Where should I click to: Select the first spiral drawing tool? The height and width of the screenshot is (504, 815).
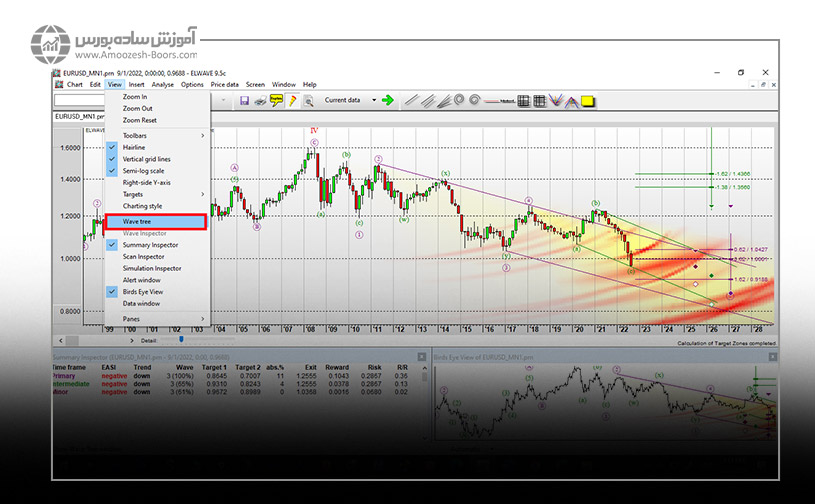tap(460, 100)
